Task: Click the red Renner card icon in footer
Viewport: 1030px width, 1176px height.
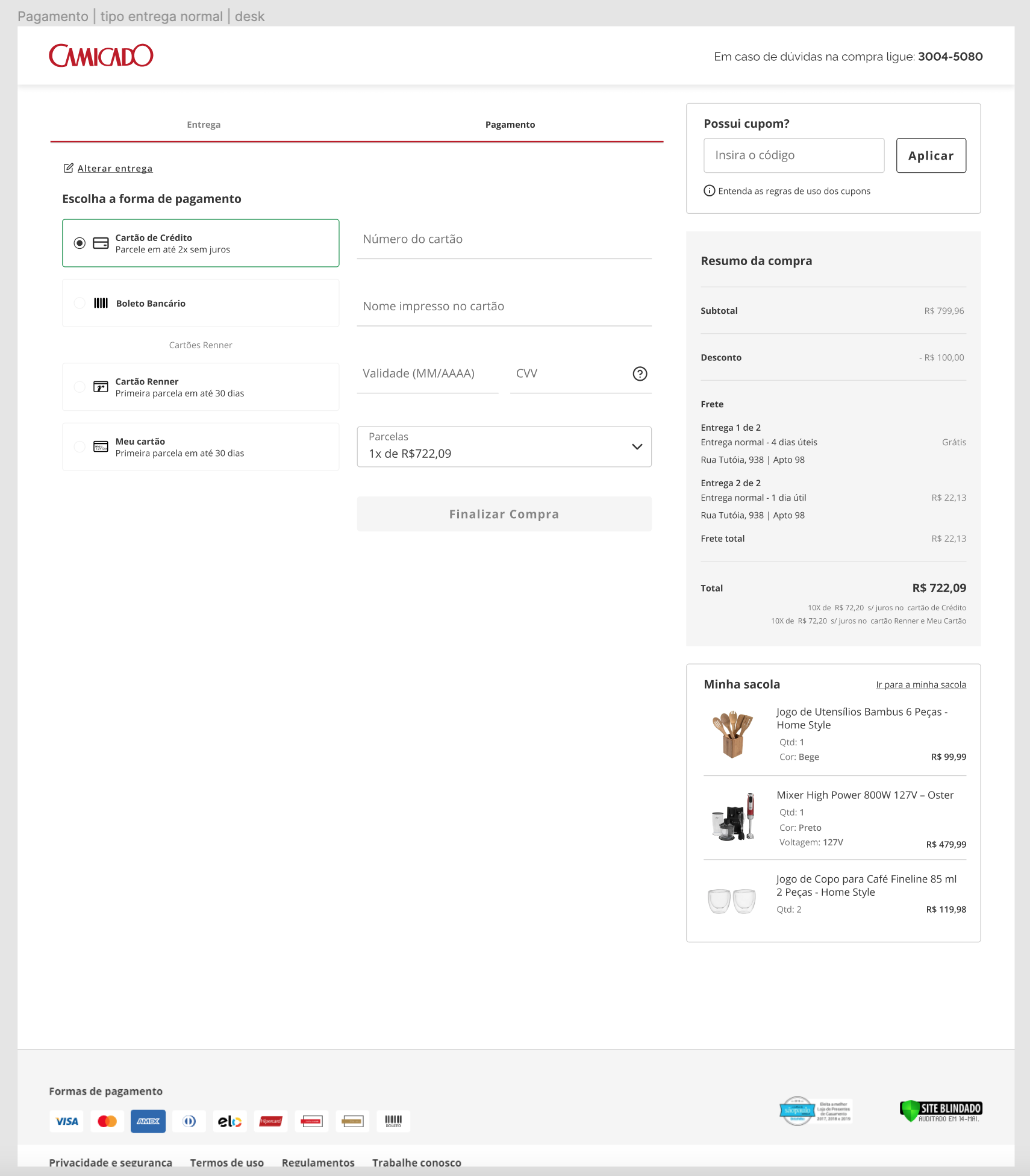Action: 312,1121
